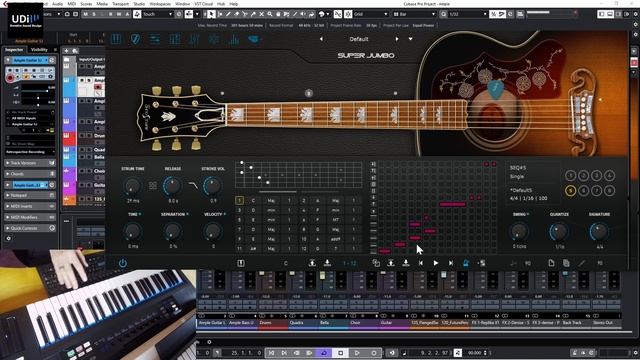Screen dimensions: 640x360
Task: Open the Ample Guitar tab player icon
Action: [253, 39]
